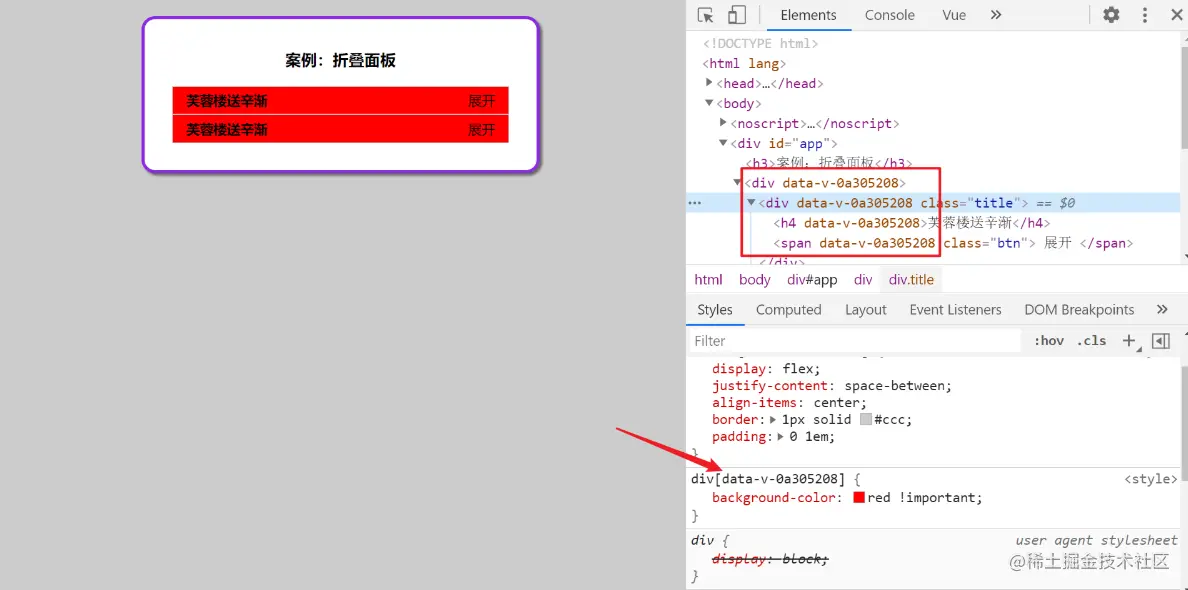This screenshot has width=1188, height=590.
Task: Open the Event Listeners tab
Action: click(955, 310)
